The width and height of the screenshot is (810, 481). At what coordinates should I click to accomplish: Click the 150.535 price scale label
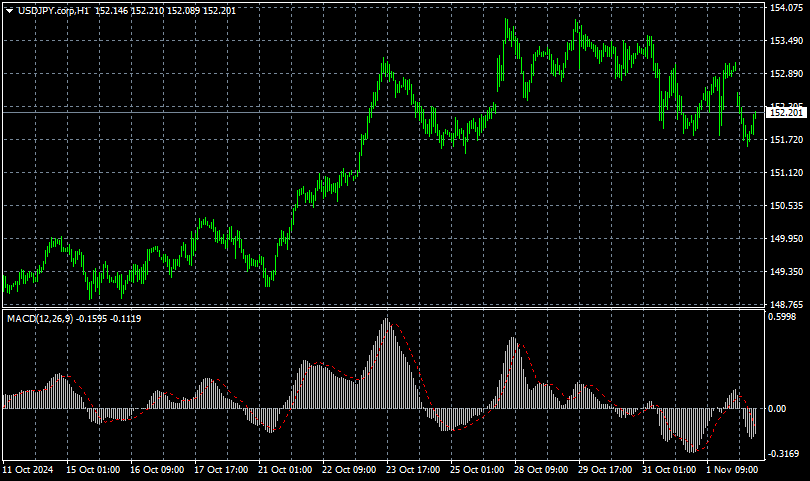786,206
